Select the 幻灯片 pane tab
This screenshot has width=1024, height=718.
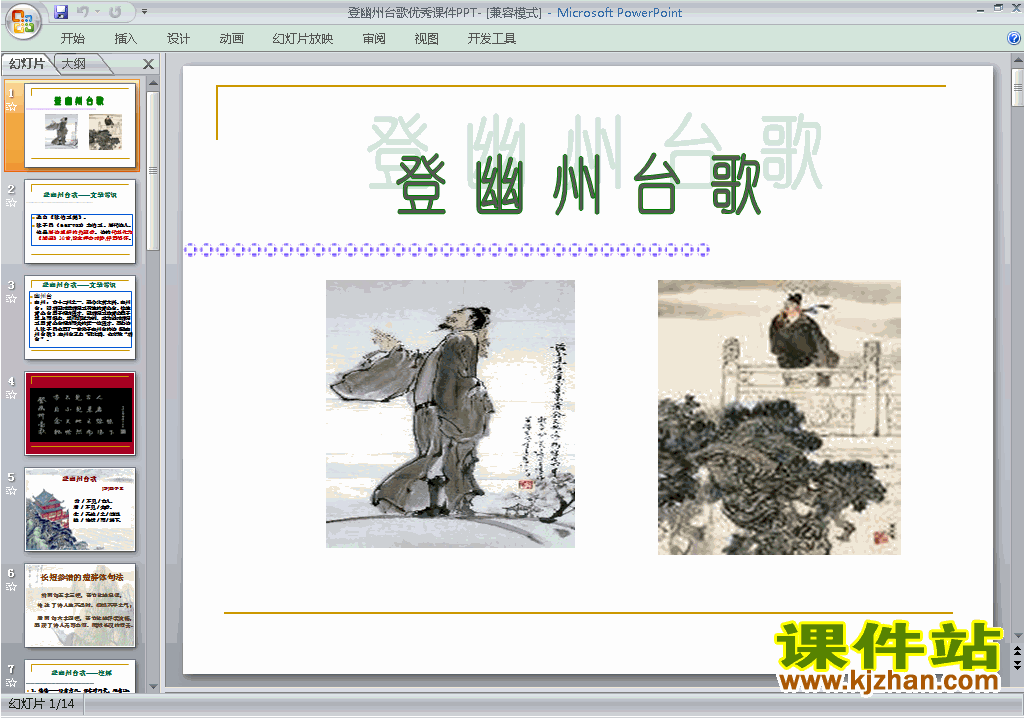click(x=27, y=63)
